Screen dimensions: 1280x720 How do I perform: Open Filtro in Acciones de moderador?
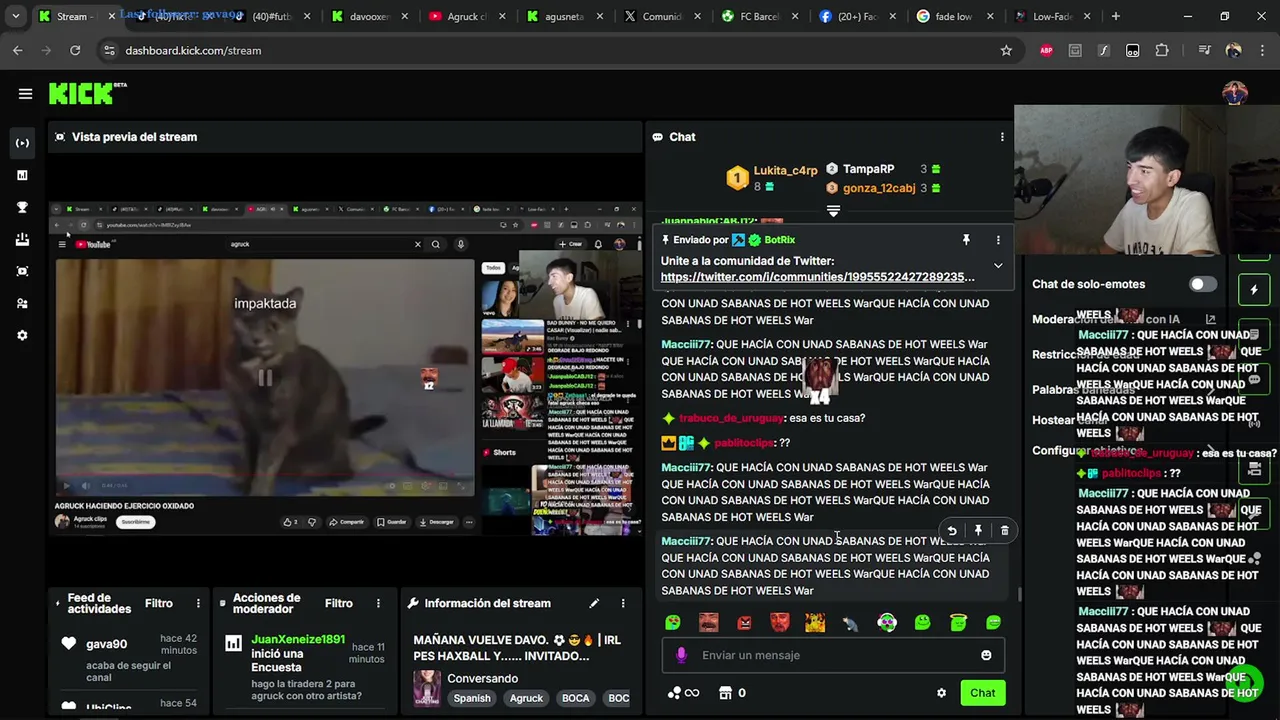pyautogui.click(x=338, y=603)
